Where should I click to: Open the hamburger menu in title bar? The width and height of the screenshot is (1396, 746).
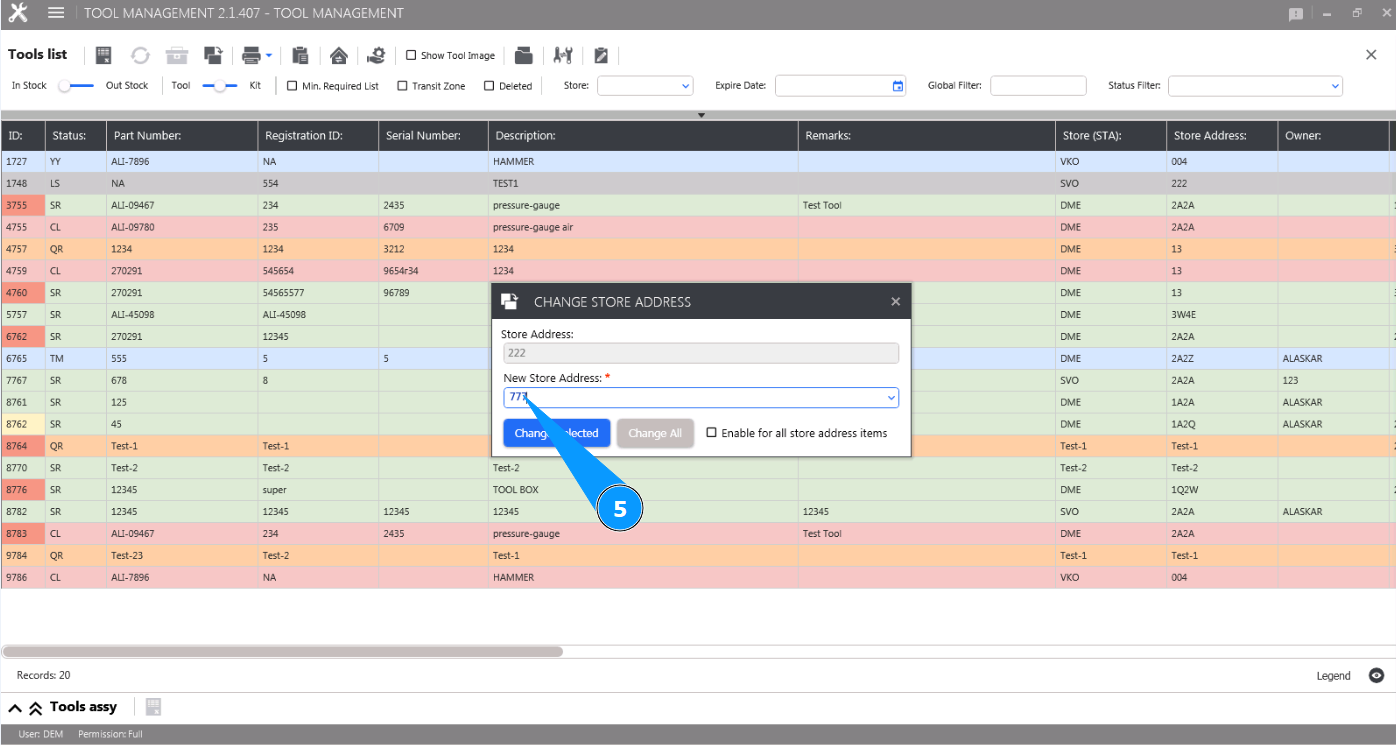(x=56, y=13)
